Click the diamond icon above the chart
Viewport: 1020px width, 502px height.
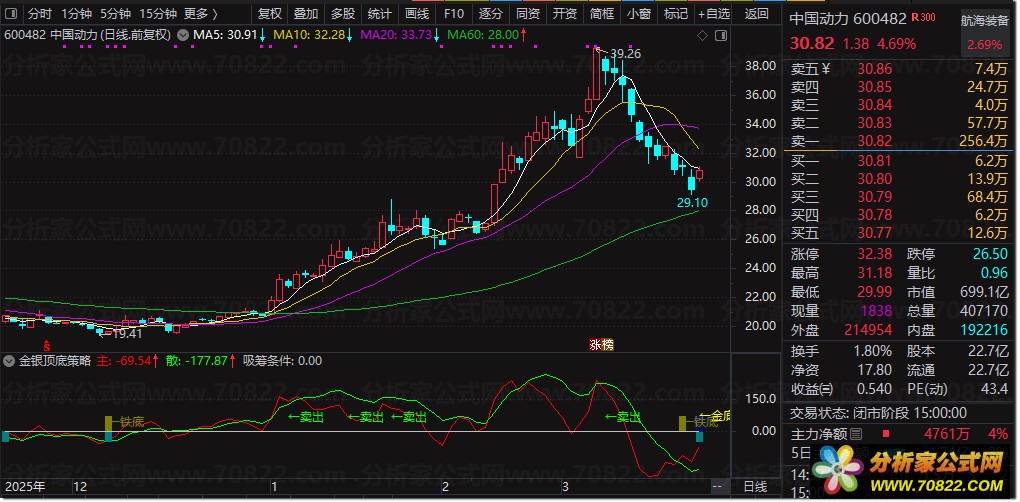point(702,36)
